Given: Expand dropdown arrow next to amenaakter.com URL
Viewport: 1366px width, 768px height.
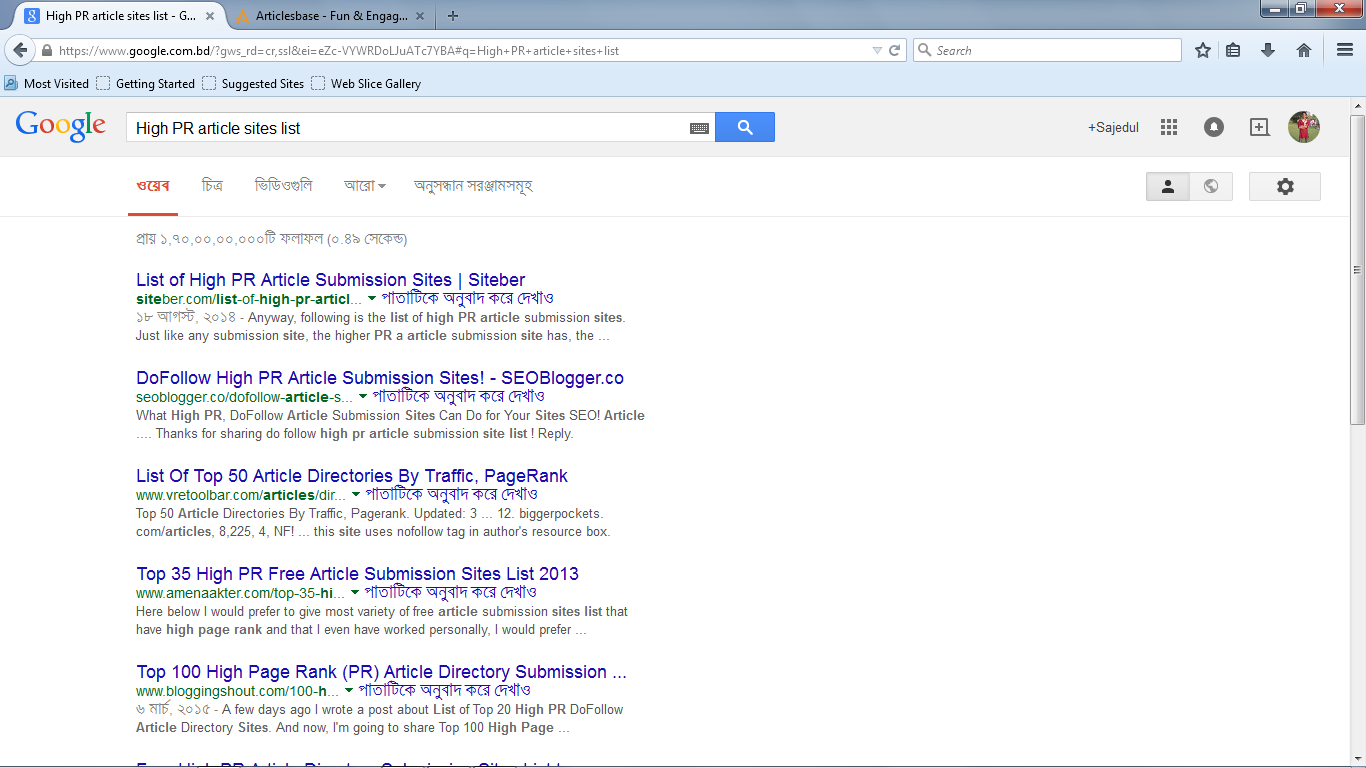Looking at the screenshot, I should point(354,592).
